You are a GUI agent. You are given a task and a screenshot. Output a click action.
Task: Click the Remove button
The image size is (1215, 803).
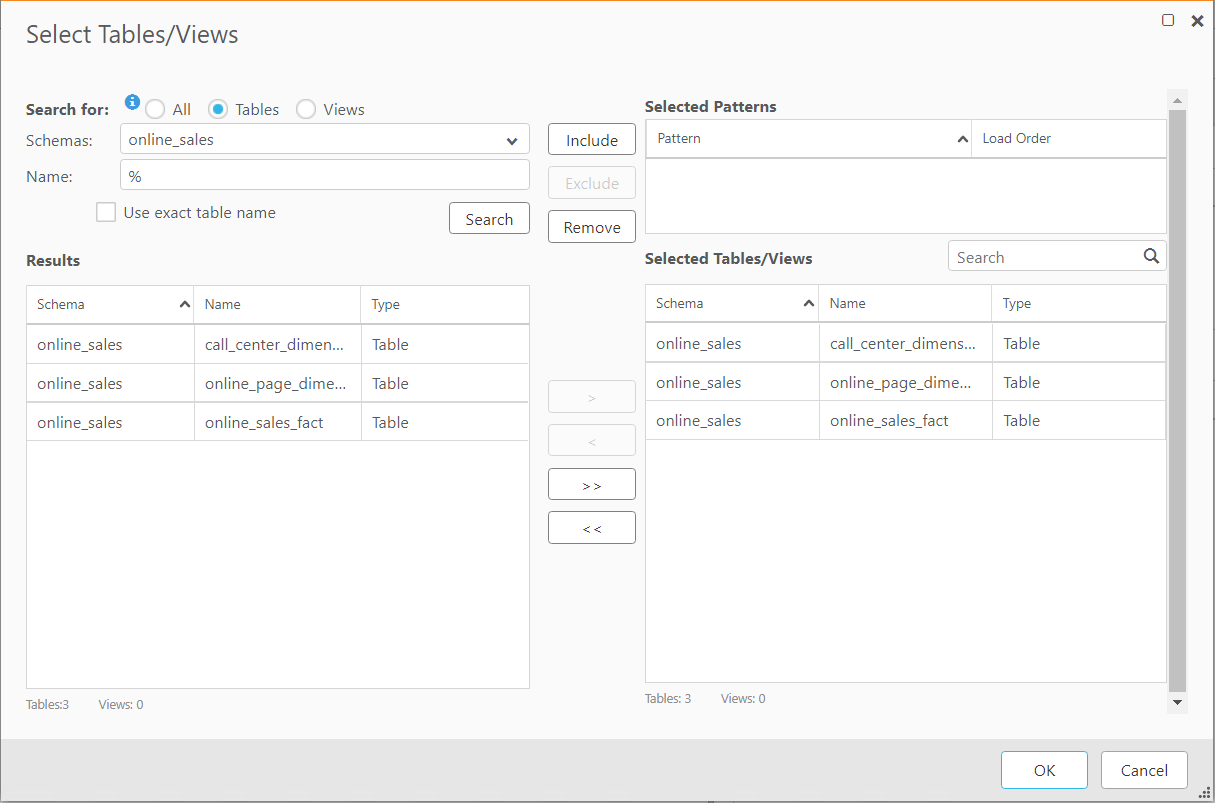[x=591, y=226]
